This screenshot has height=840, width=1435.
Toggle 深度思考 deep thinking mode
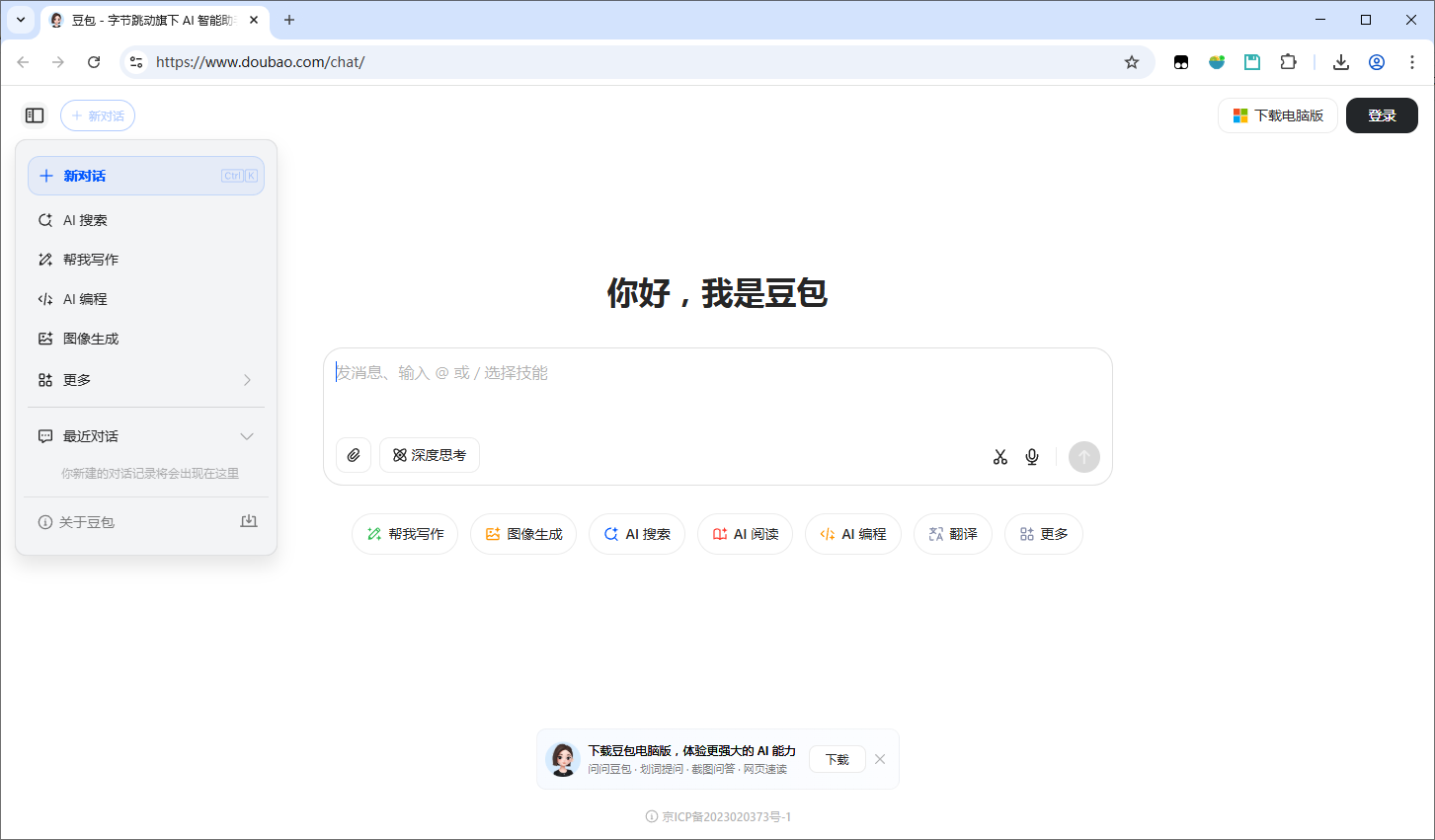430,455
